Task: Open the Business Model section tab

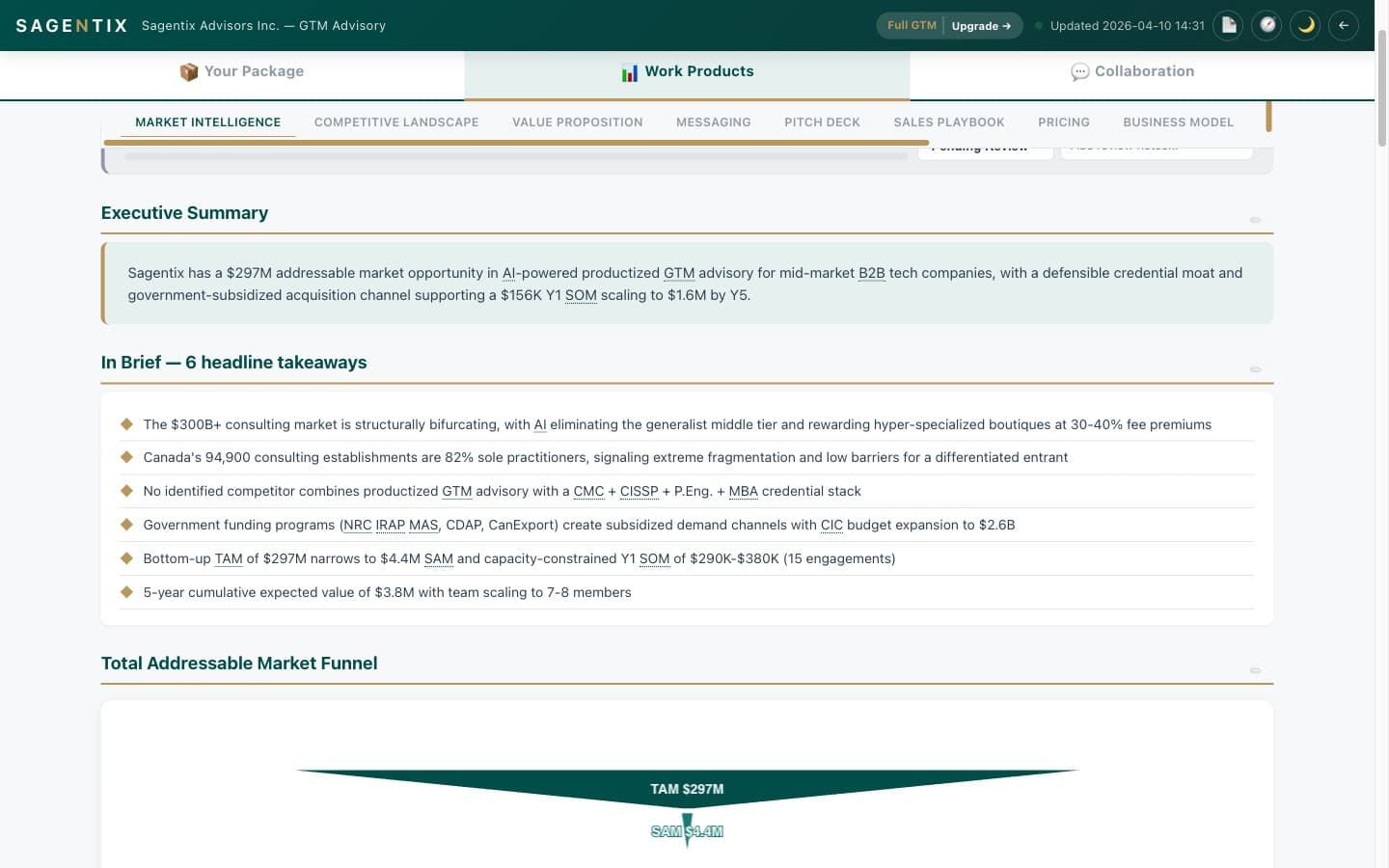Action: [x=1179, y=122]
